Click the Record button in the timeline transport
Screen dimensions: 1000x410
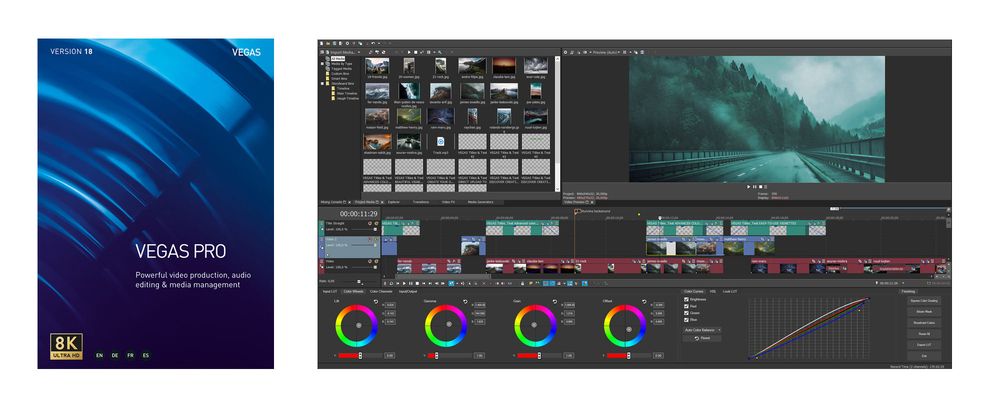pos(385,283)
